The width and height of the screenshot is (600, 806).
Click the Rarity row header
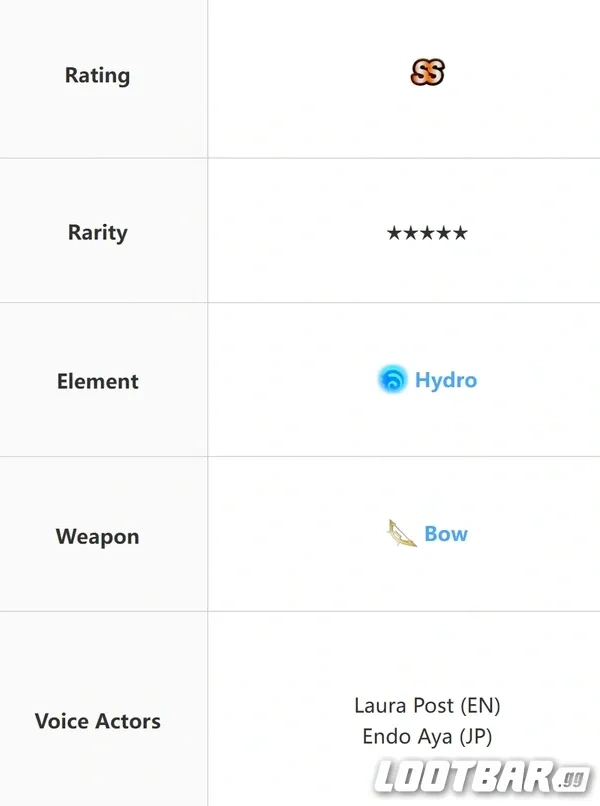point(98,232)
